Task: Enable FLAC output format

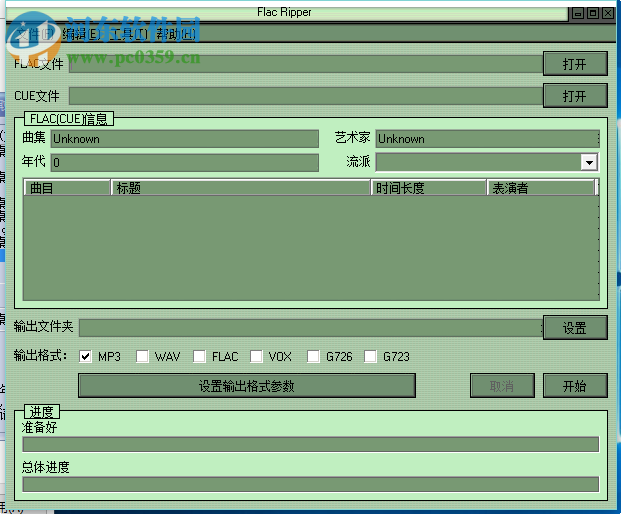Action: 199,356
